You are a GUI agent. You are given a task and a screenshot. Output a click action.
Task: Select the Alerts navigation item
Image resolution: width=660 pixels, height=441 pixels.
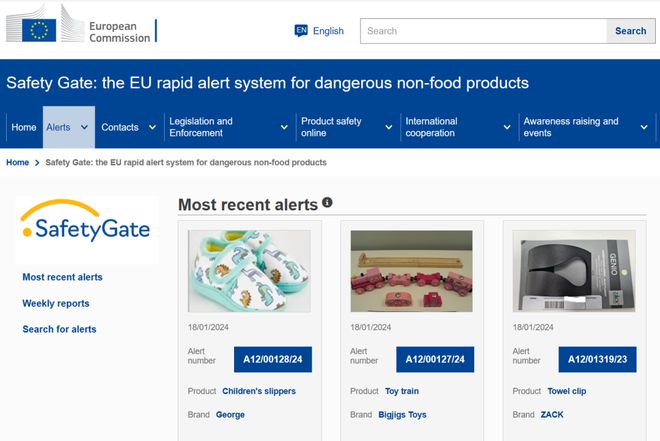coord(59,127)
